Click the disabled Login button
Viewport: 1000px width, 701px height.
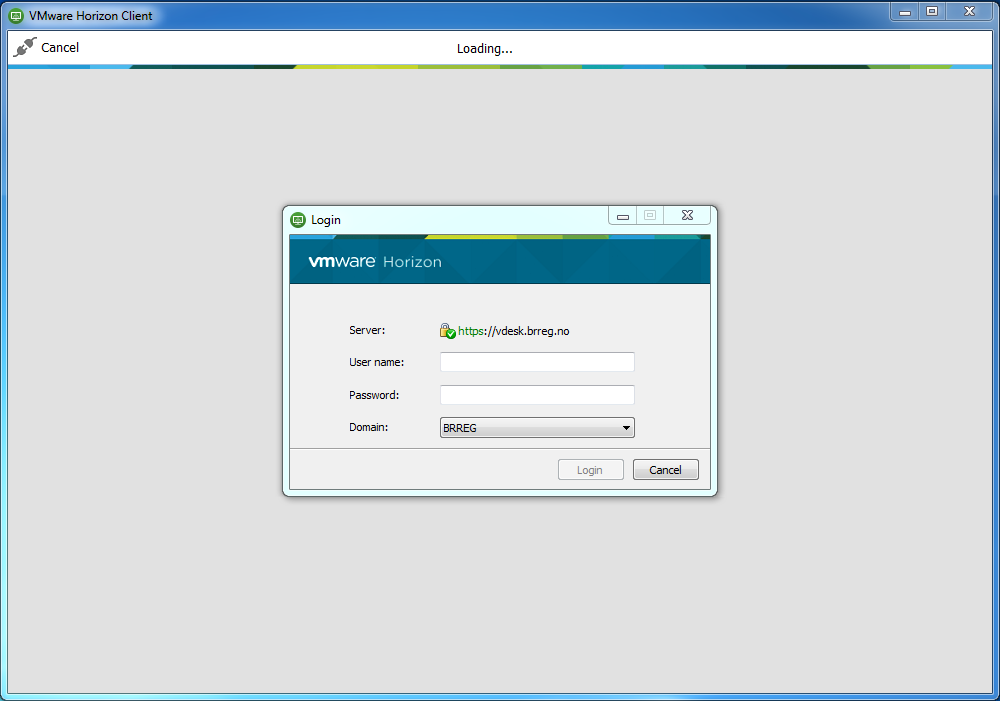click(591, 470)
